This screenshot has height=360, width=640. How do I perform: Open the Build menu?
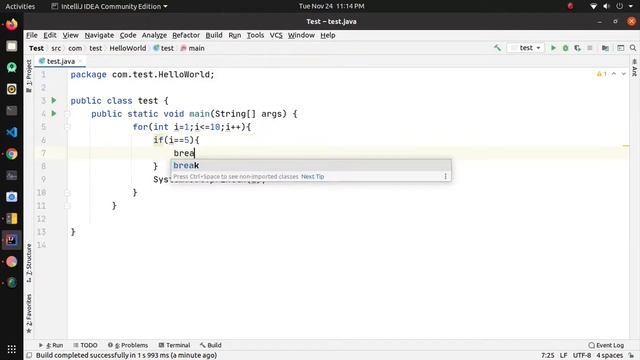coord(214,35)
